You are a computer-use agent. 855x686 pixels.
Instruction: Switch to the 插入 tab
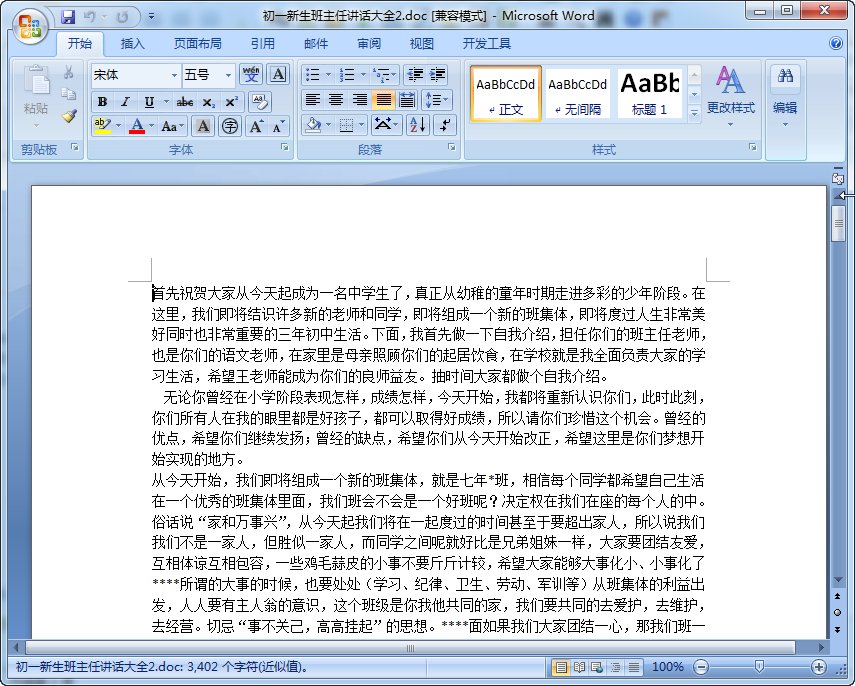(133, 44)
